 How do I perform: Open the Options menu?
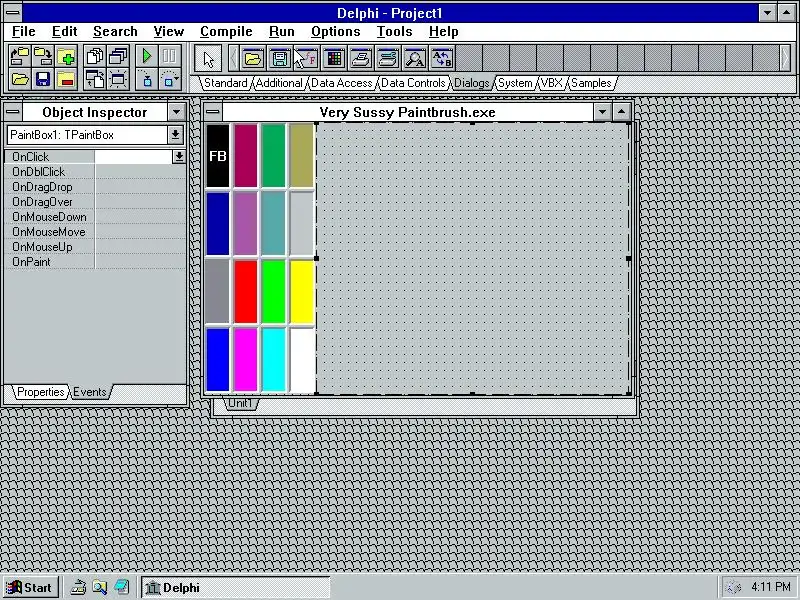[336, 32]
